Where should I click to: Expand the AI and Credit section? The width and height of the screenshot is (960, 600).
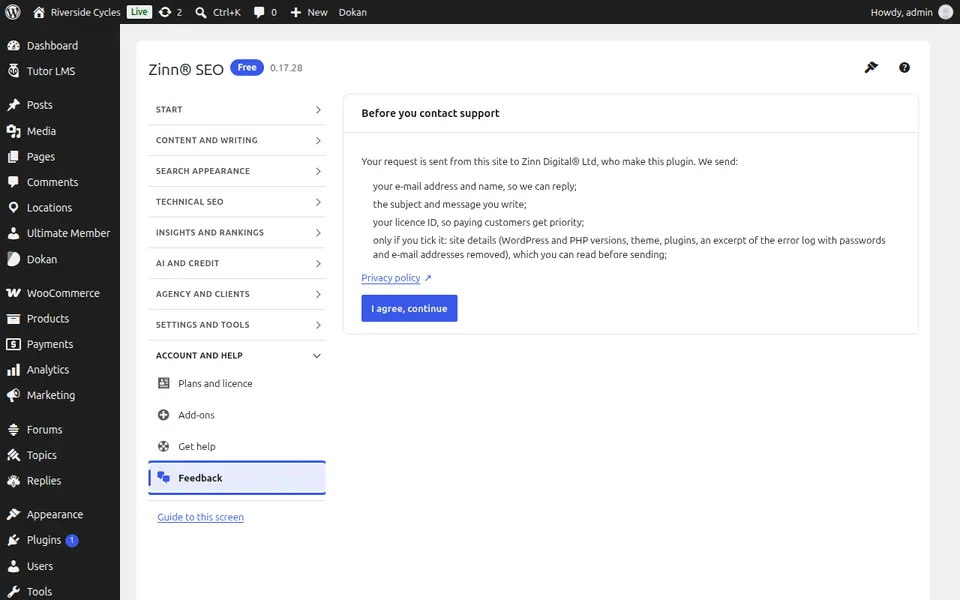tap(237, 263)
